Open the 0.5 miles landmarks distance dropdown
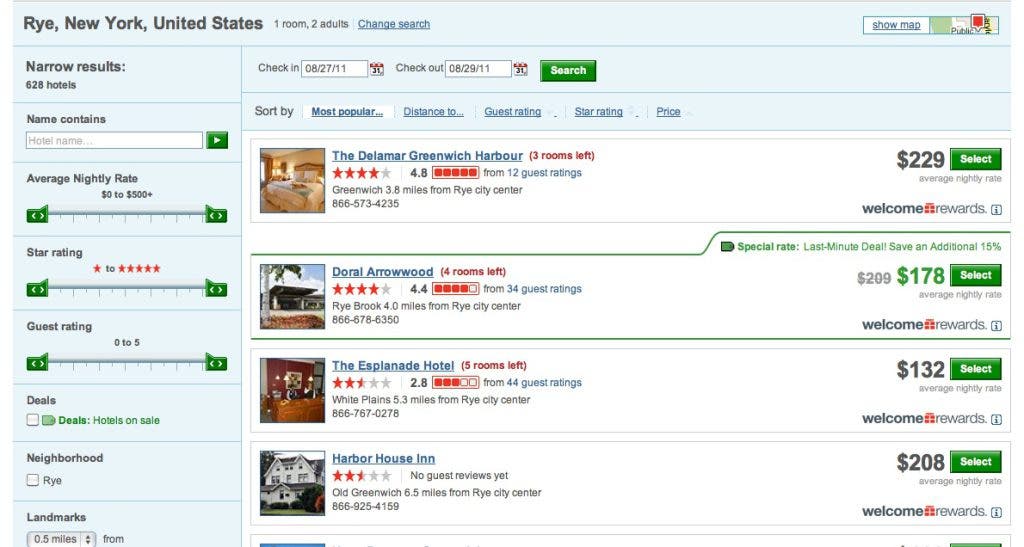The width and height of the screenshot is (1024, 547). 62,539
